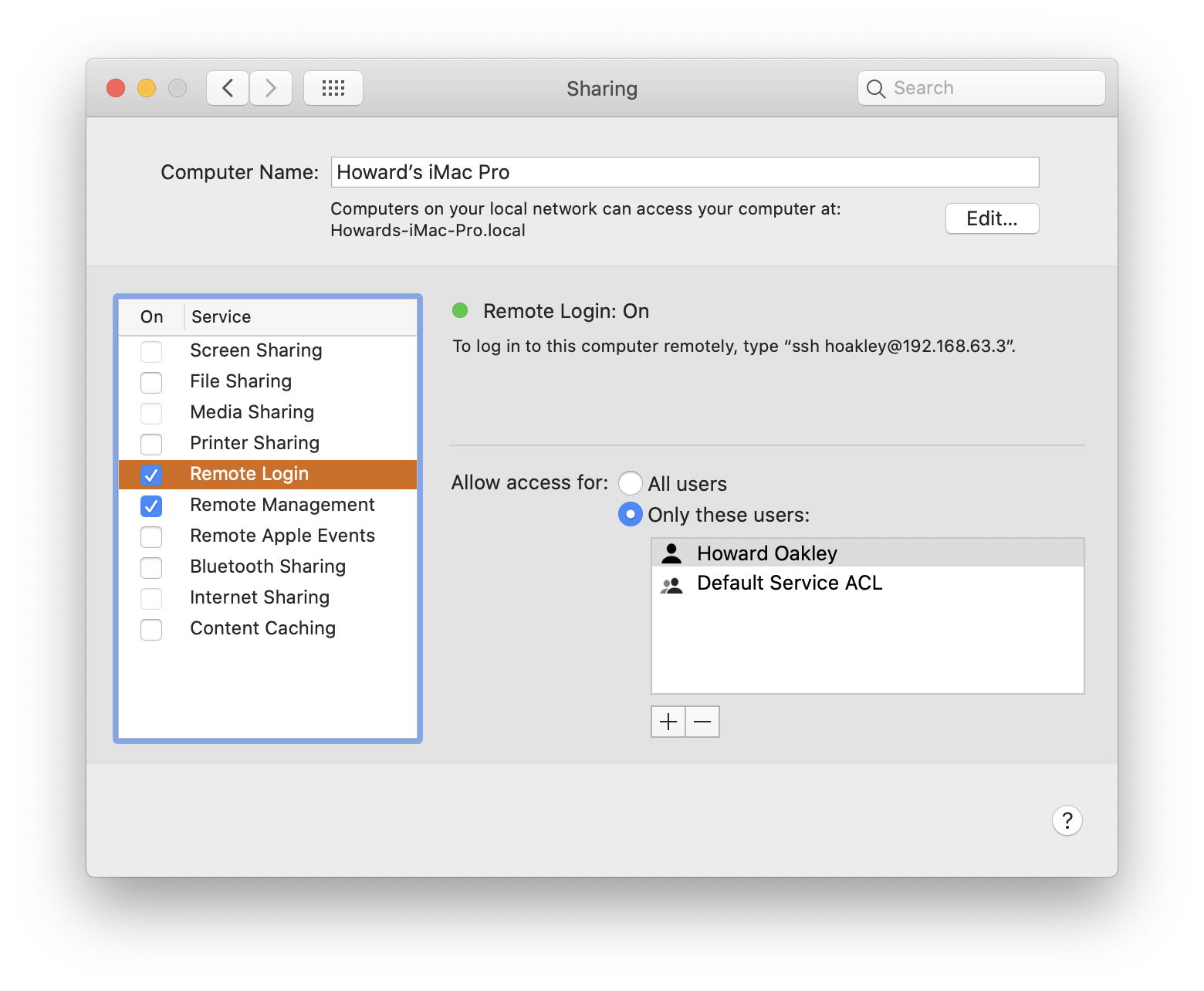Go back using the left chevron button
The height and width of the screenshot is (991, 1204).
(228, 88)
